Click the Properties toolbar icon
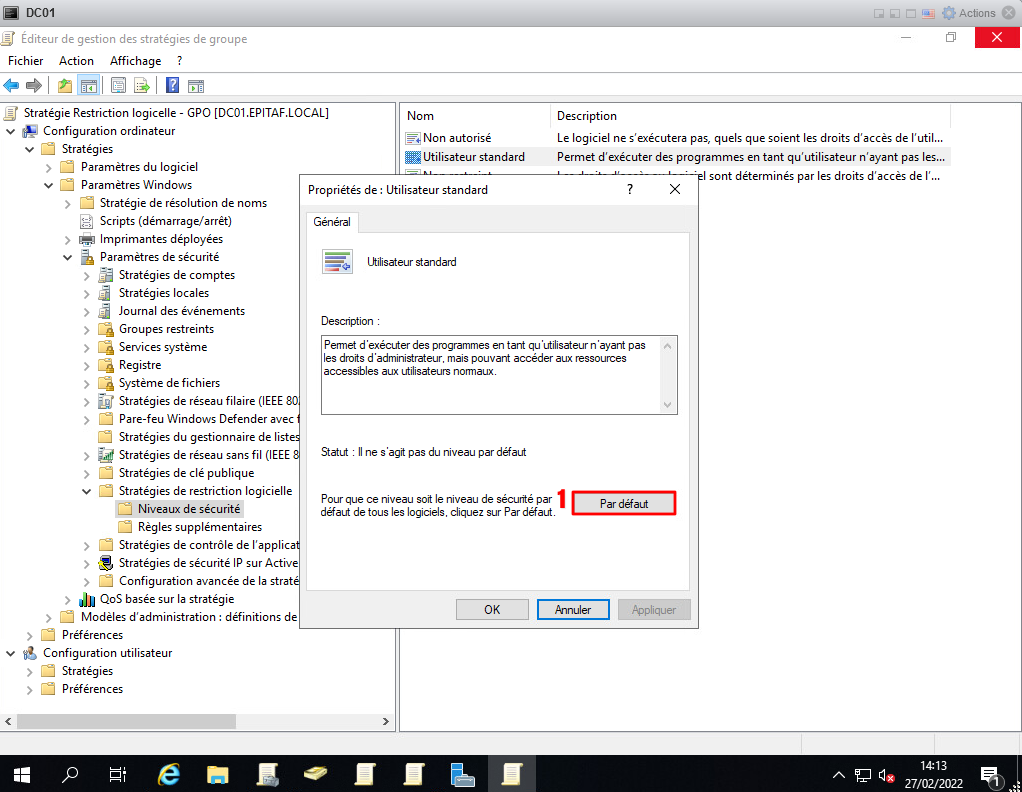This screenshot has height=792, width=1022. (119, 85)
